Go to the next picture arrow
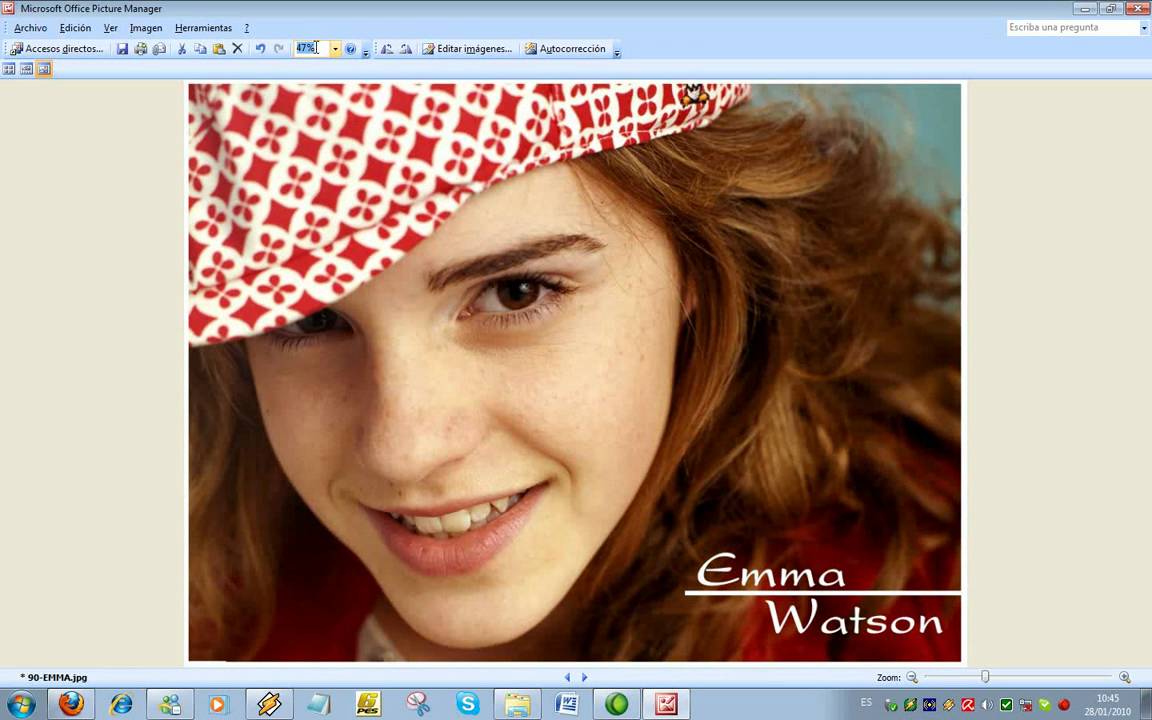 pyautogui.click(x=585, y=677)
